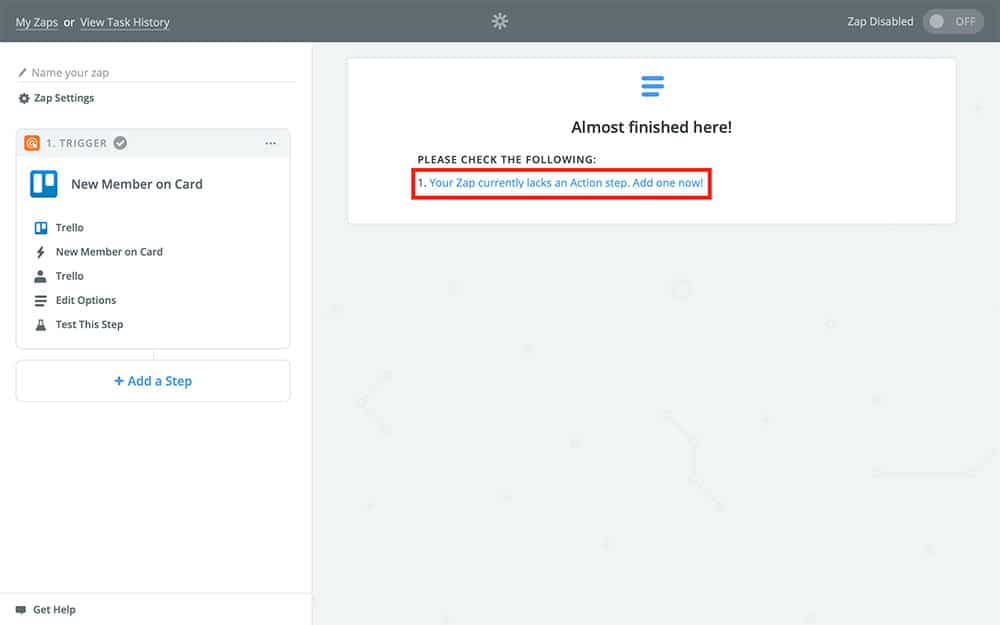Click the lightning bolt icon beside New Member on Card
This screenshot has width=1000, height=625.
(41, 252)
